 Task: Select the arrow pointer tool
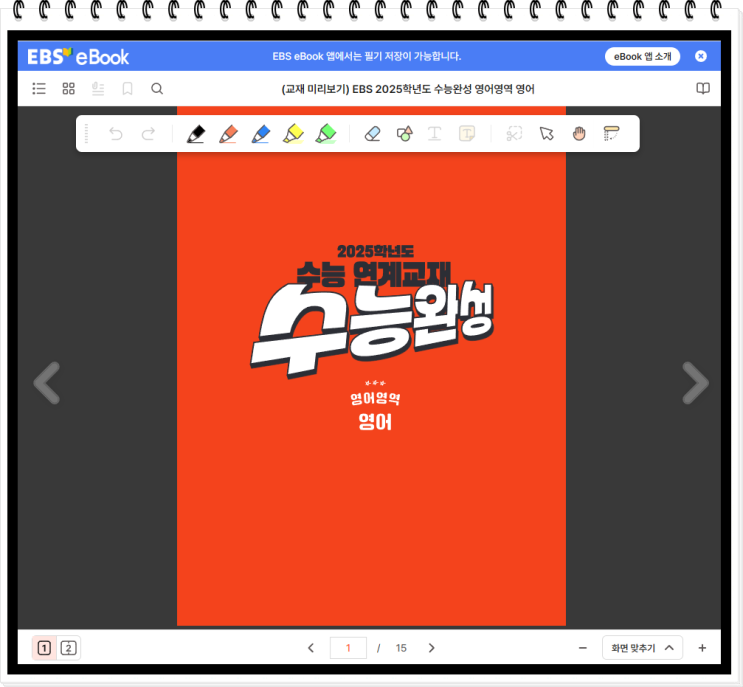coord(546,134)
